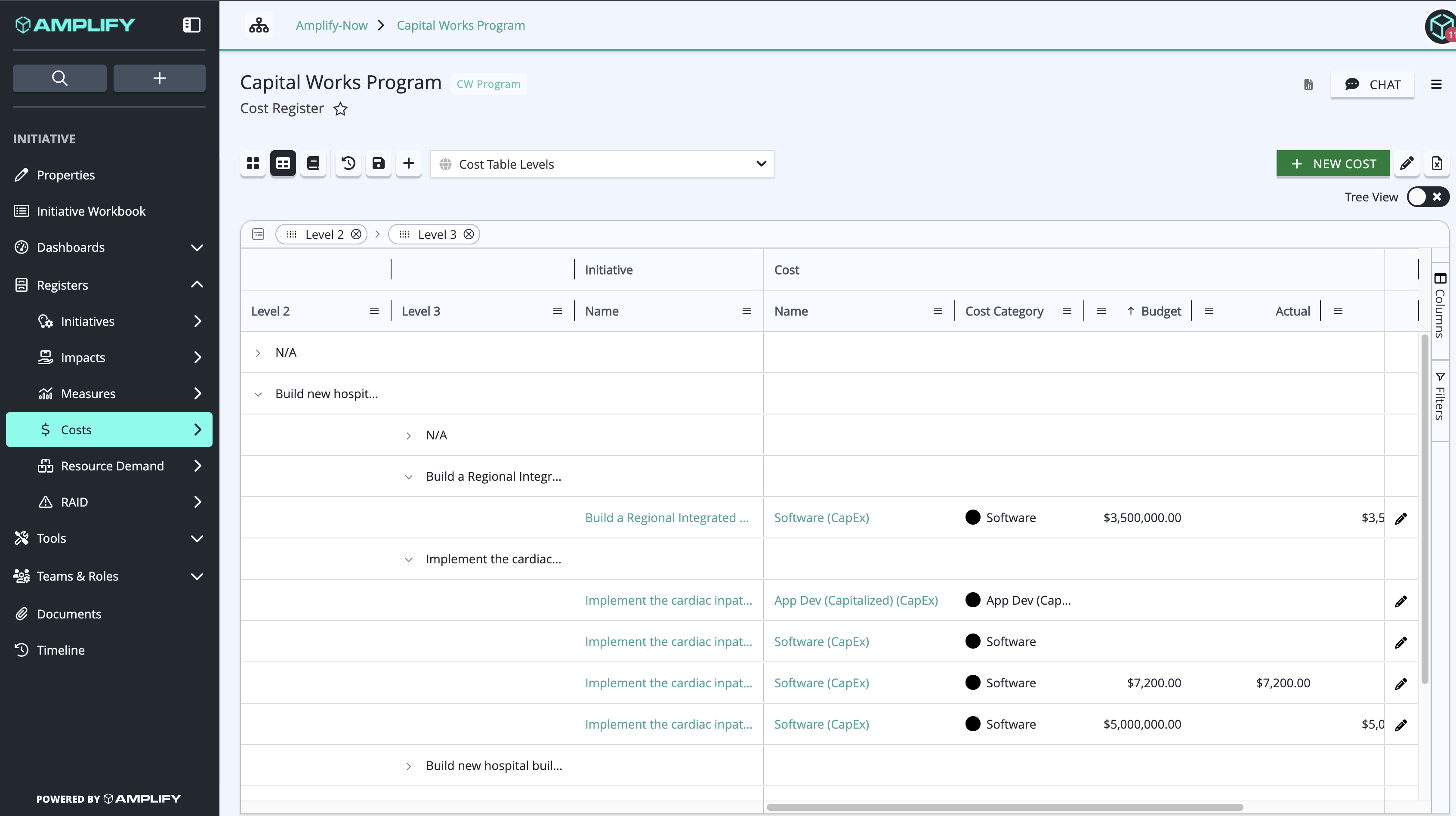
Task: Sort by the Budget column header
Action: pyautogui.click(x=1160, y=312)
